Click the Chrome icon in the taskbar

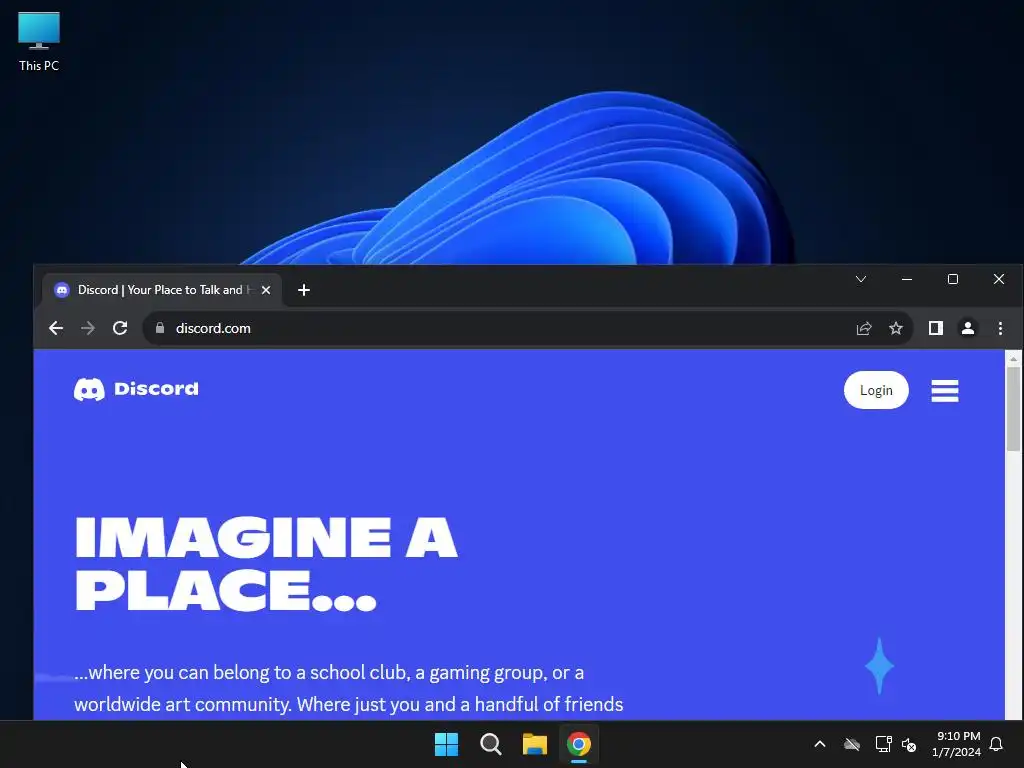tap(579, 744)
